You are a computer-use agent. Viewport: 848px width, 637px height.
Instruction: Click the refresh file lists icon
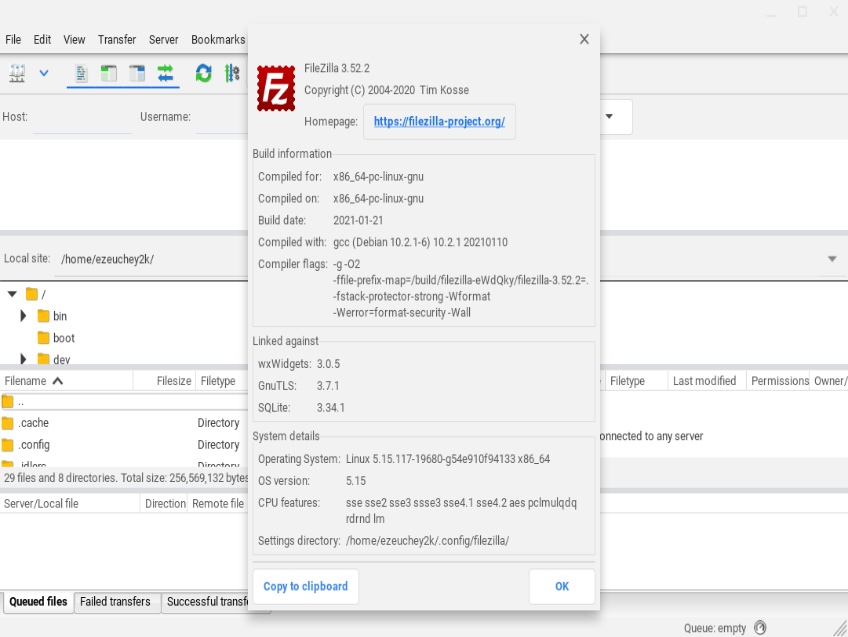[204, 73]
